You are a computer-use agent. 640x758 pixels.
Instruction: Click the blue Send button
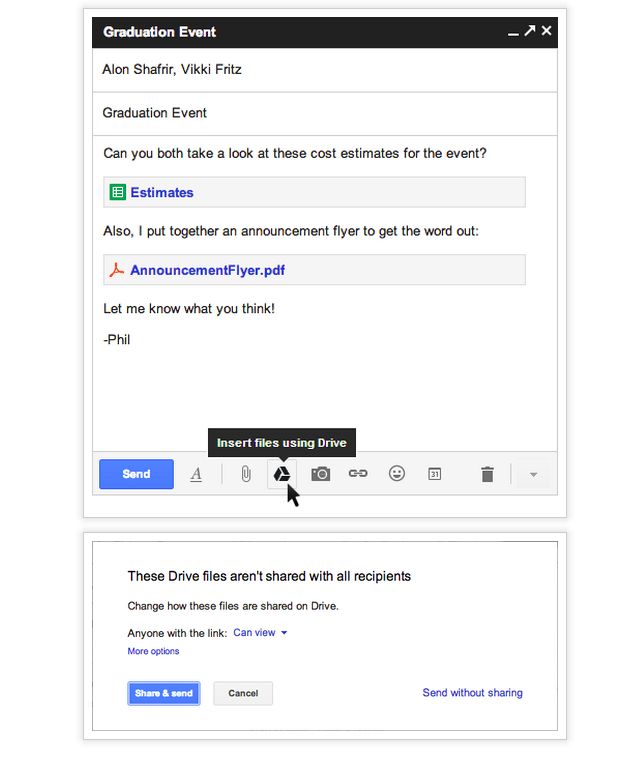136,474
